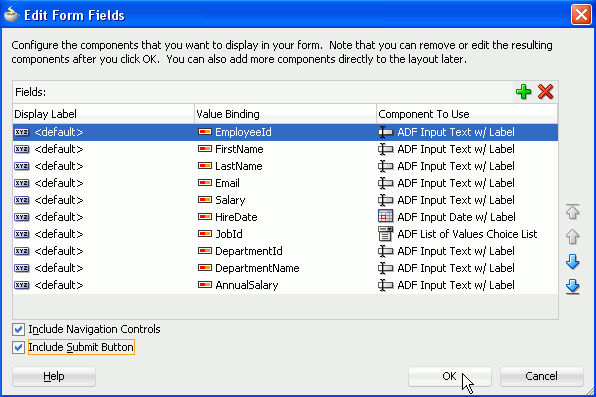Click the input text icon in LastName row

(385, 166)
